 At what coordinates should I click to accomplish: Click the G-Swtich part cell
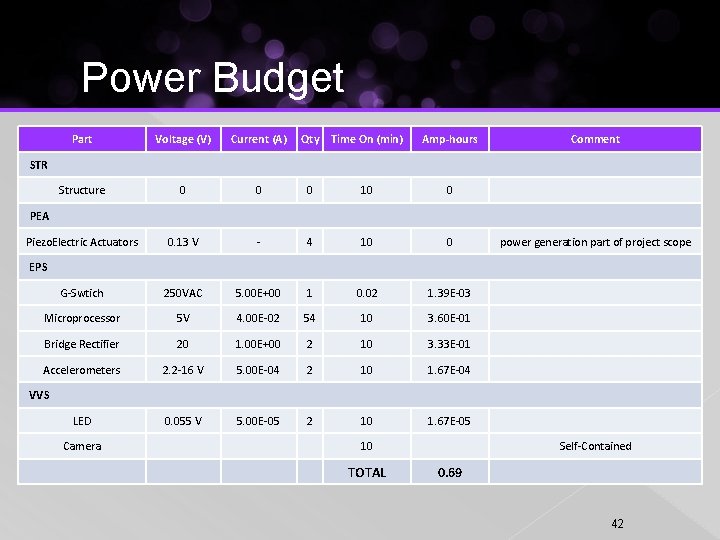coord(82,293)
